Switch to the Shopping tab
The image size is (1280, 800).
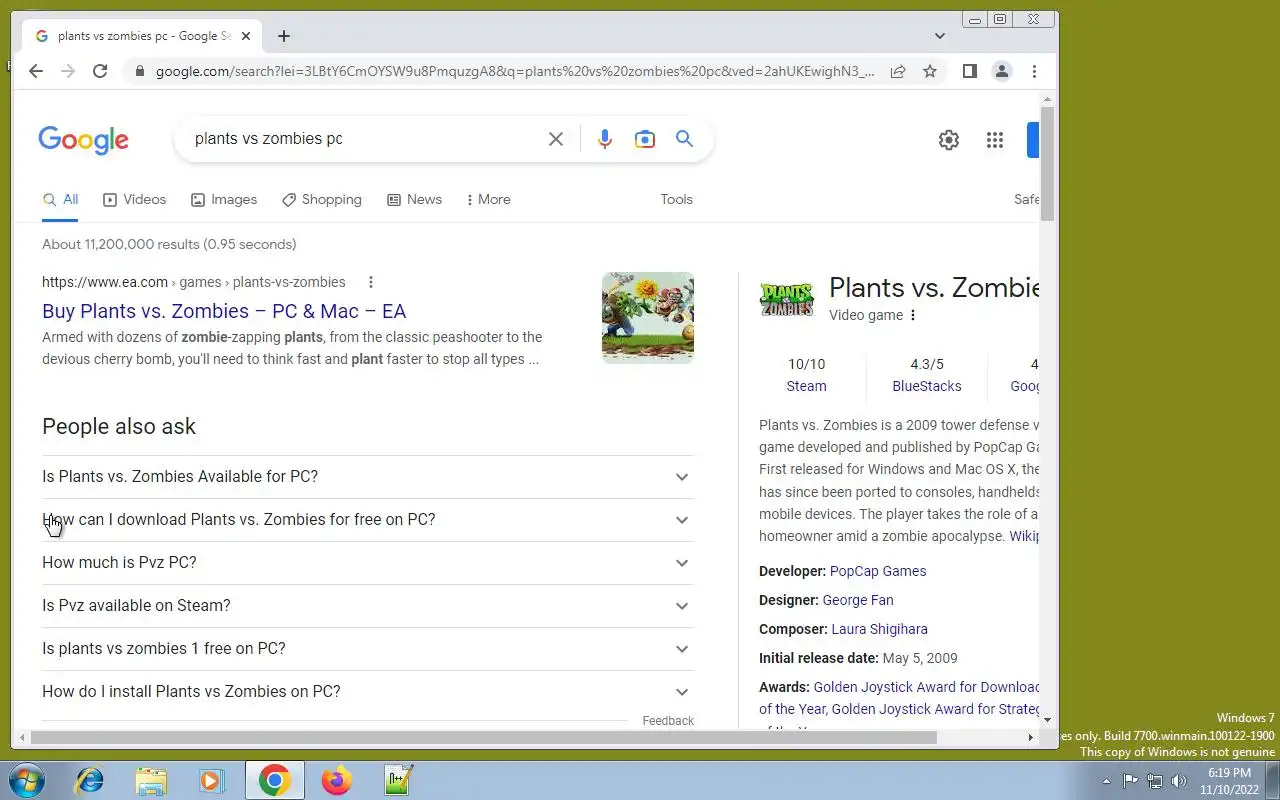pyautogui.click(x=322, y=200)
